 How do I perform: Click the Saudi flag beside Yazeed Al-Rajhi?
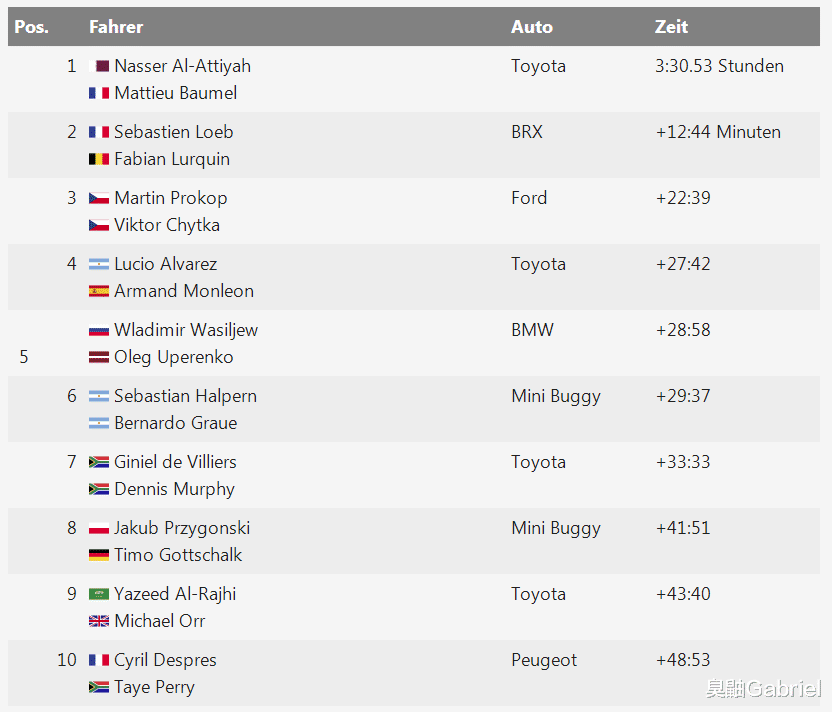coord(99,594)
